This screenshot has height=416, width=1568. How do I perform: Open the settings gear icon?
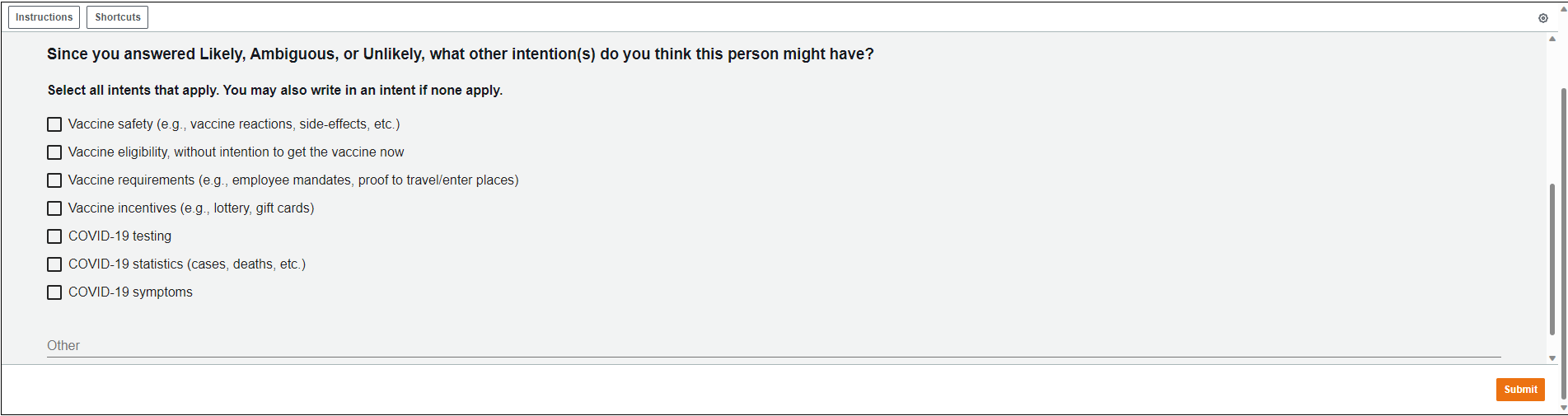pos(1543,18)
